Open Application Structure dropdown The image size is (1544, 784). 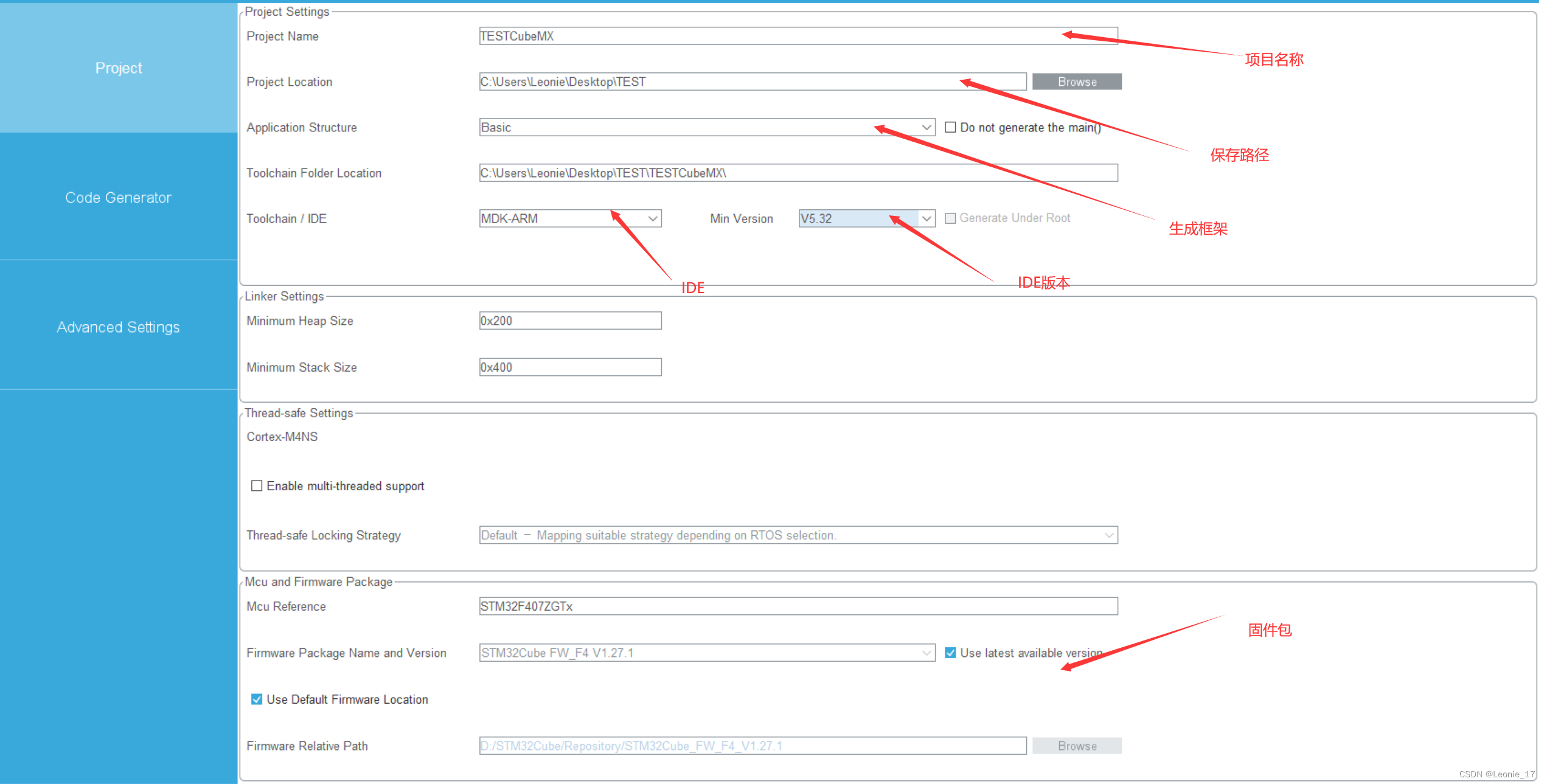coord(707,127)
